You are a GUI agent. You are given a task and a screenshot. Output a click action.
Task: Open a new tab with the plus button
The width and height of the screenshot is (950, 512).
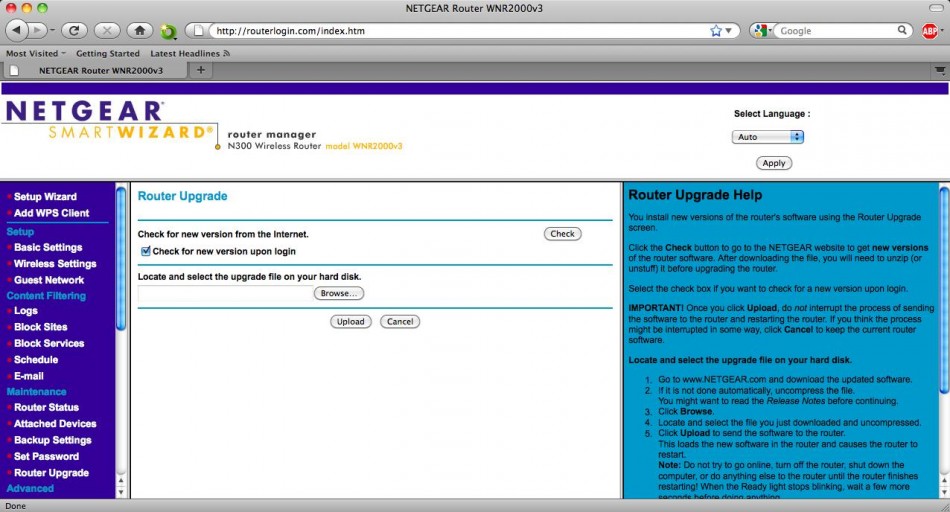(x=200, y=70)
